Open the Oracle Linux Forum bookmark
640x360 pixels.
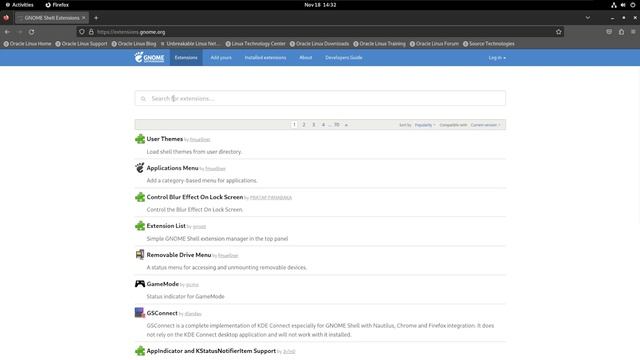click(434, 44)
